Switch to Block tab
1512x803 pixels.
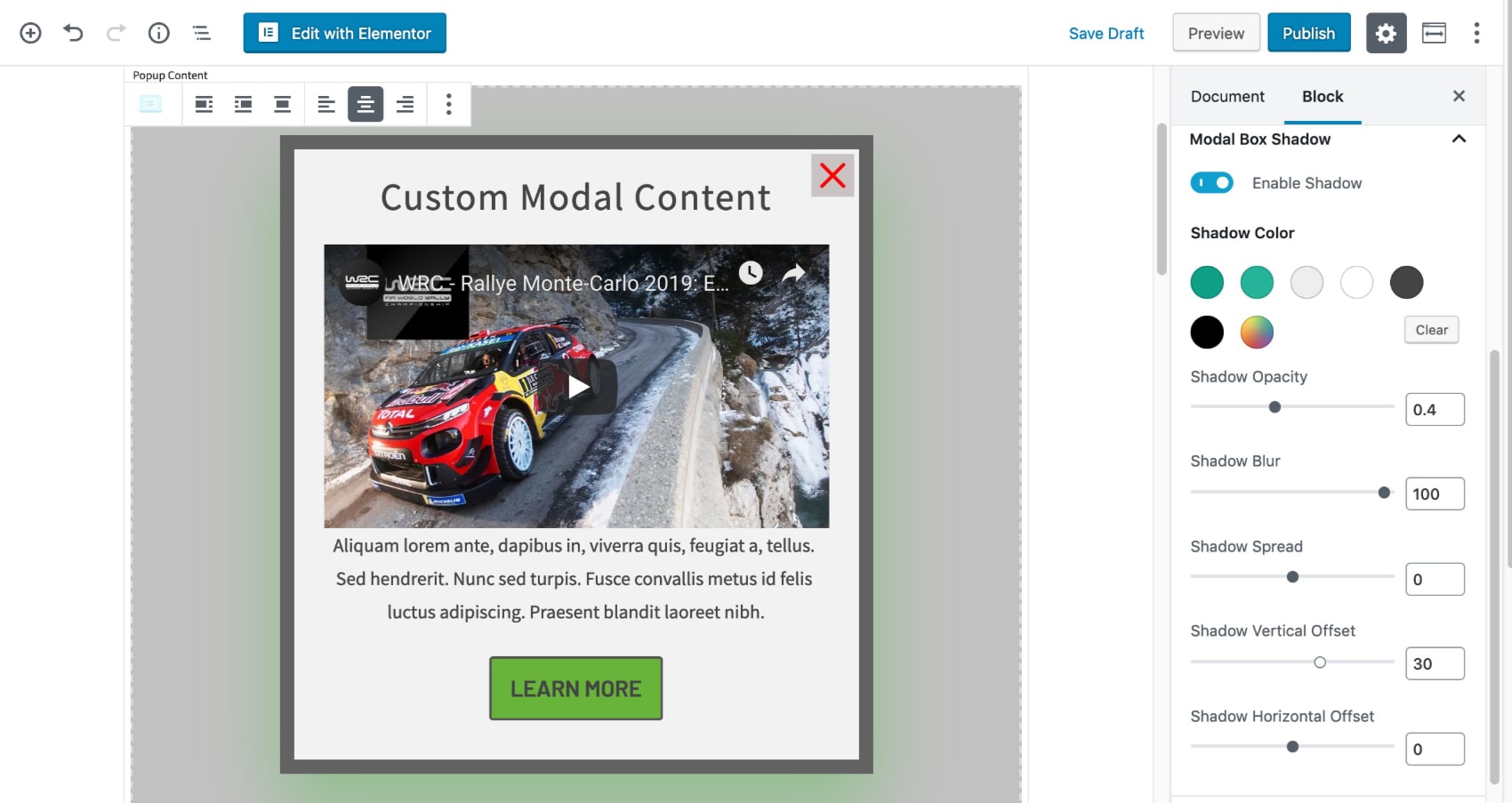tap(1323, 96)
